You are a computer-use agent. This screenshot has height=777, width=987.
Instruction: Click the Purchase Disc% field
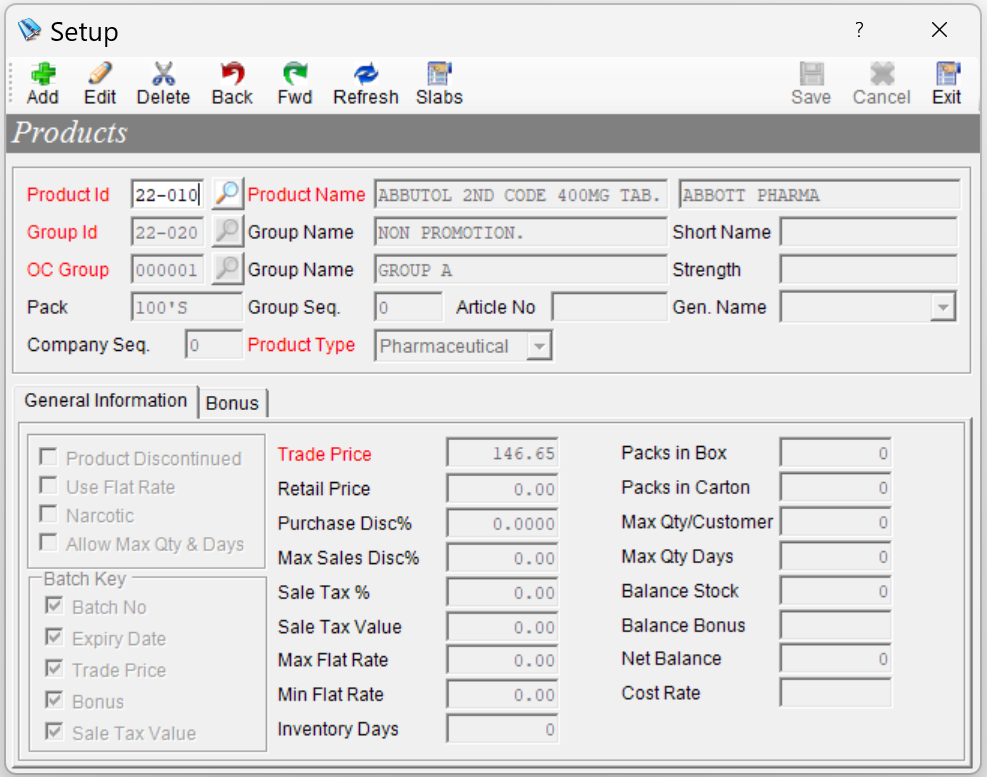pyautogui.click(x=502, y=523)
